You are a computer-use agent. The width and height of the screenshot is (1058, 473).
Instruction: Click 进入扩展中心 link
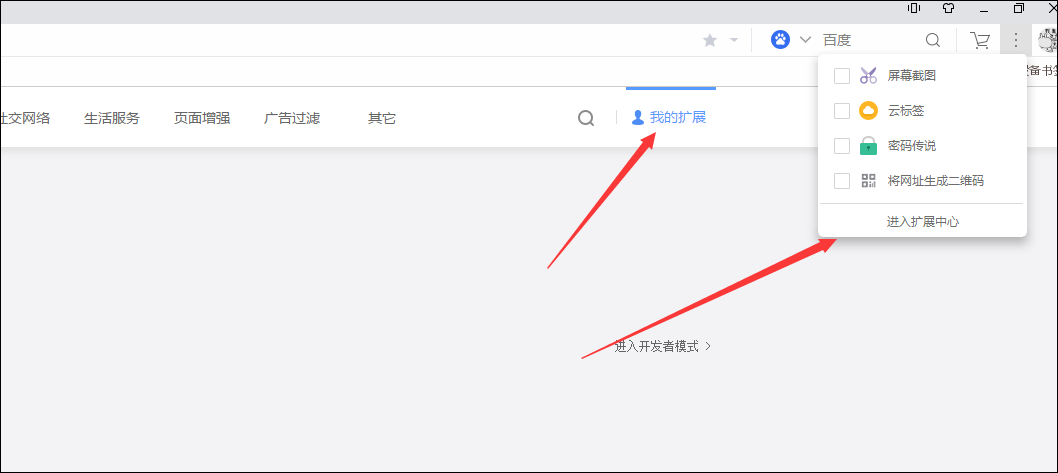(x=922, y=222)
